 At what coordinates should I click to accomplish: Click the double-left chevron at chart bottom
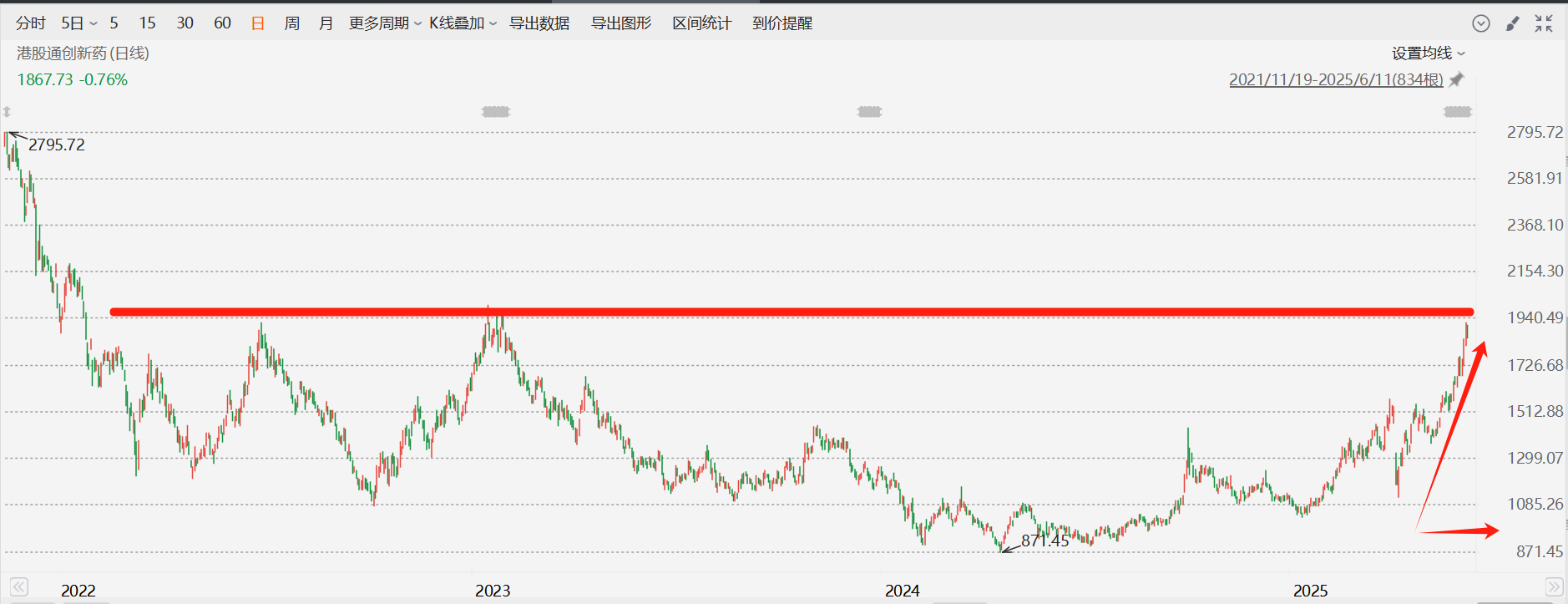[x=20, y=586]
